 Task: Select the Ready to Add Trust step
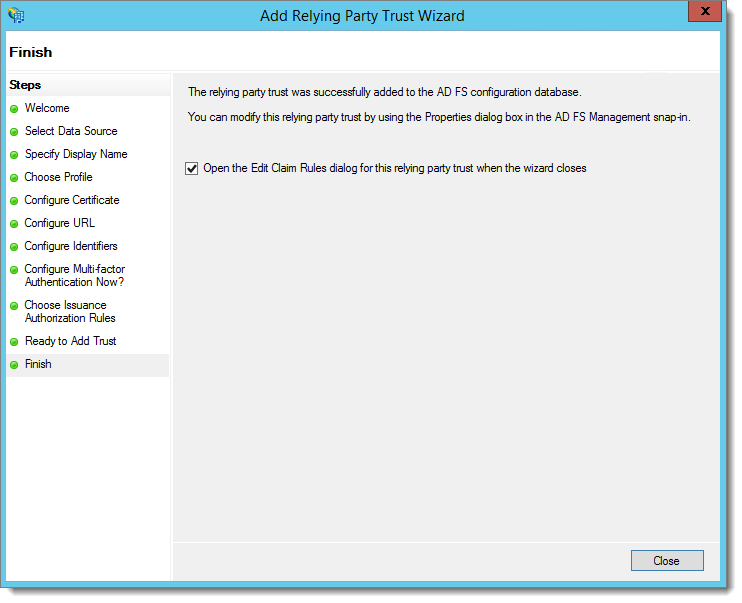[70, 341]
